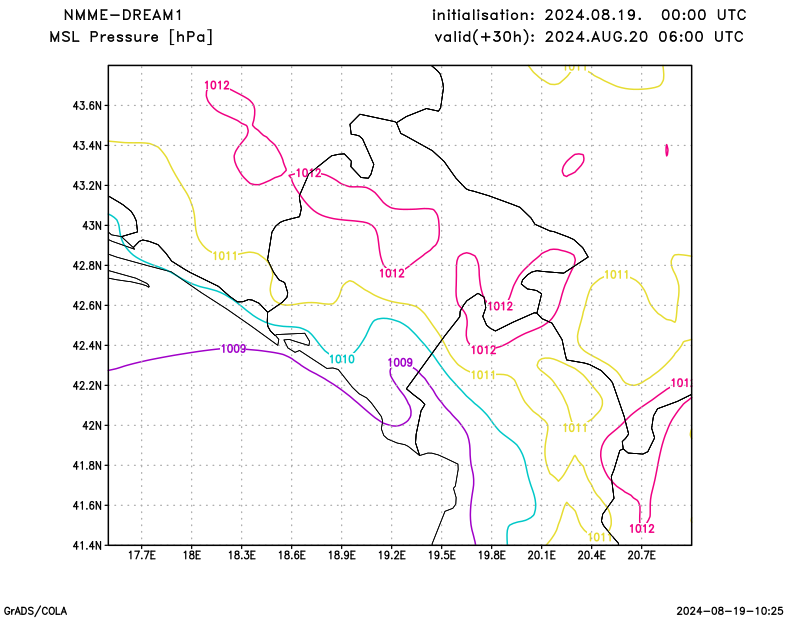Click the 19.5E longitude label
Screen dimensions: 800x618
pos(441,555)
